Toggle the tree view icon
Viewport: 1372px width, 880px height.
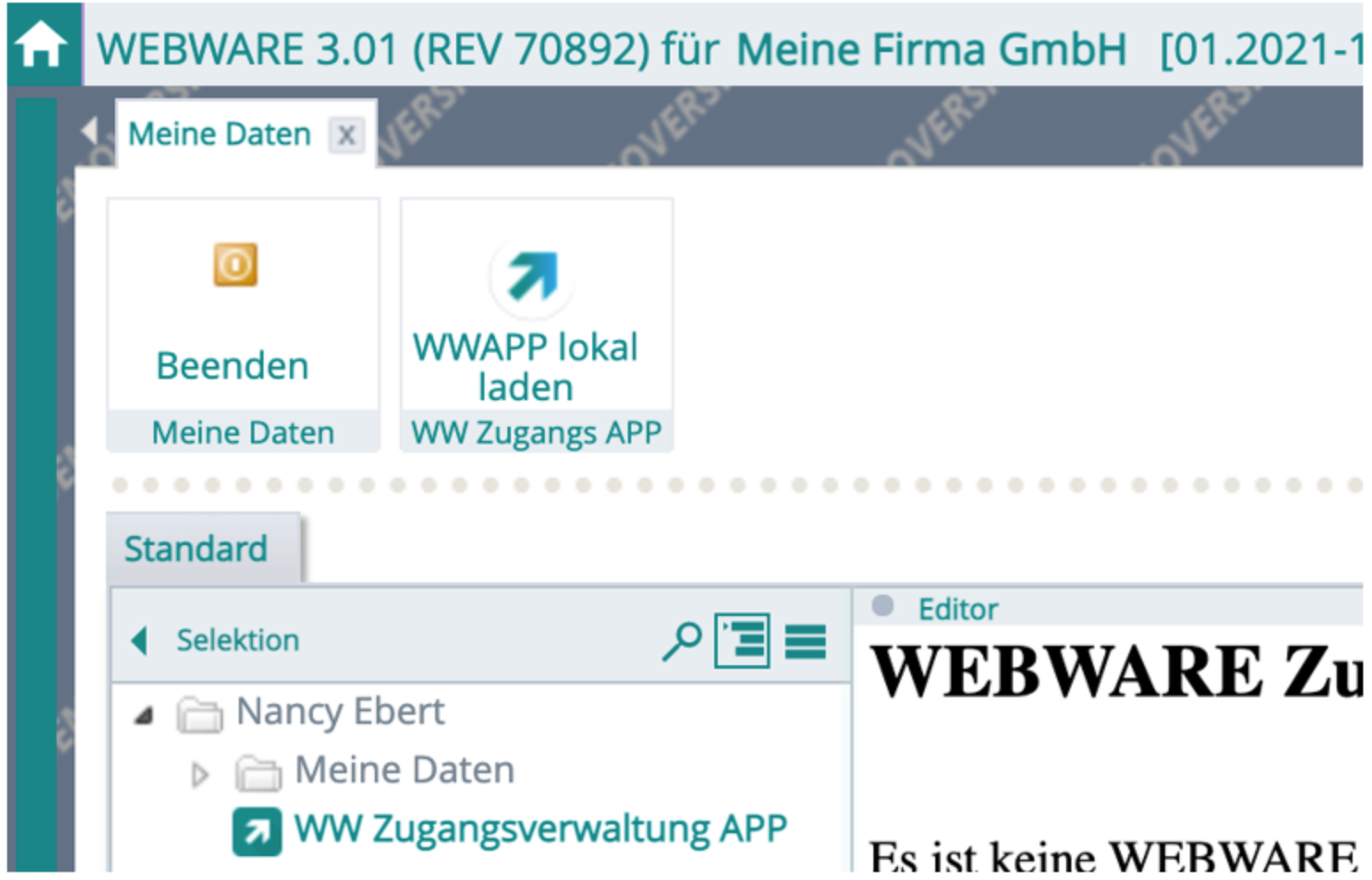click(742, 641)
